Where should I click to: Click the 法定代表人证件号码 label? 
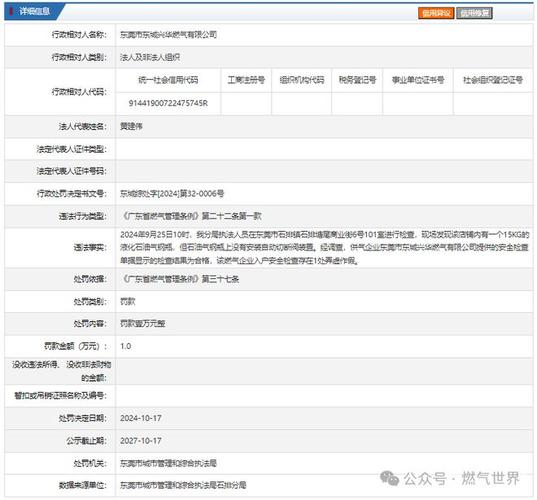point(72,171)
